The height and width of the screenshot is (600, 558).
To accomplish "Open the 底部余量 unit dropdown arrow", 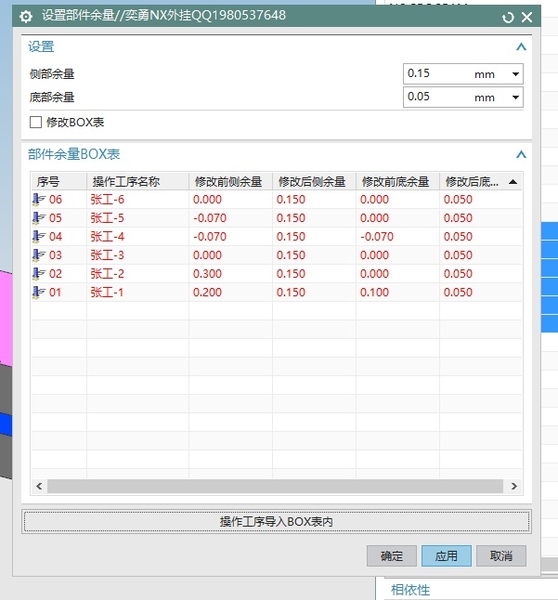I will 516,97.
